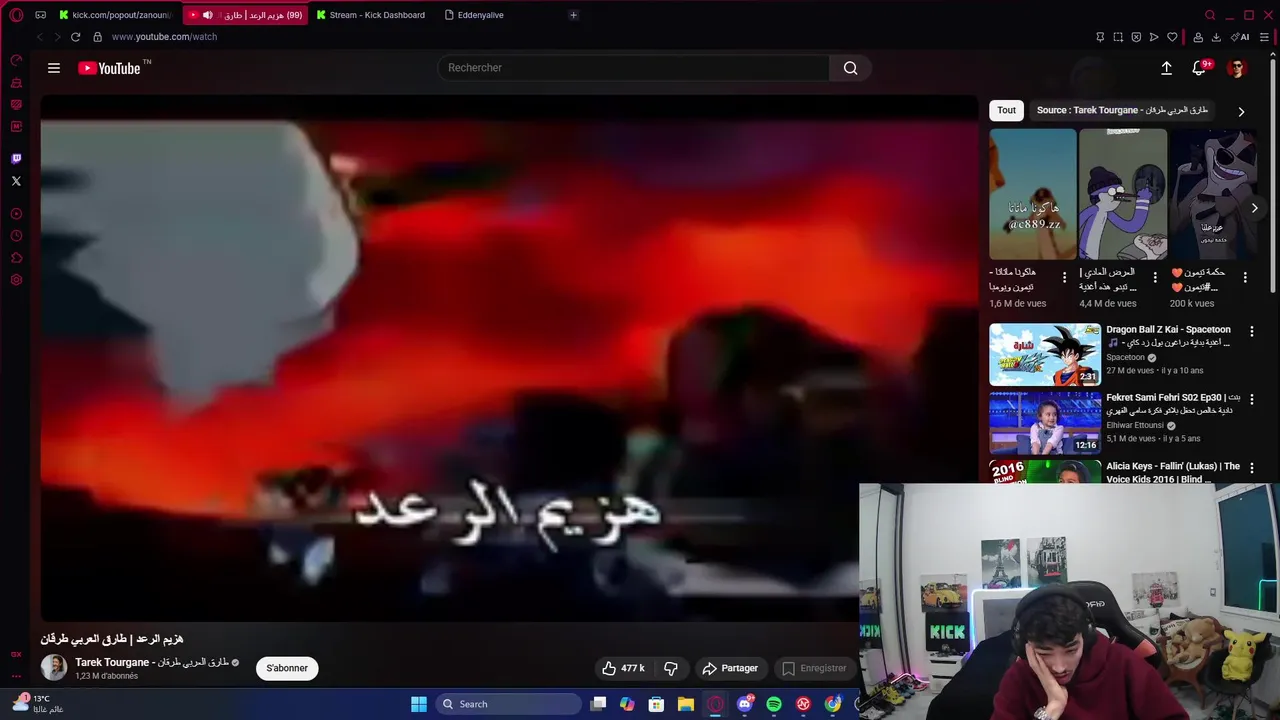Click the taskbar Search box
Screen dimensions: 1280x720
[510, 704]
